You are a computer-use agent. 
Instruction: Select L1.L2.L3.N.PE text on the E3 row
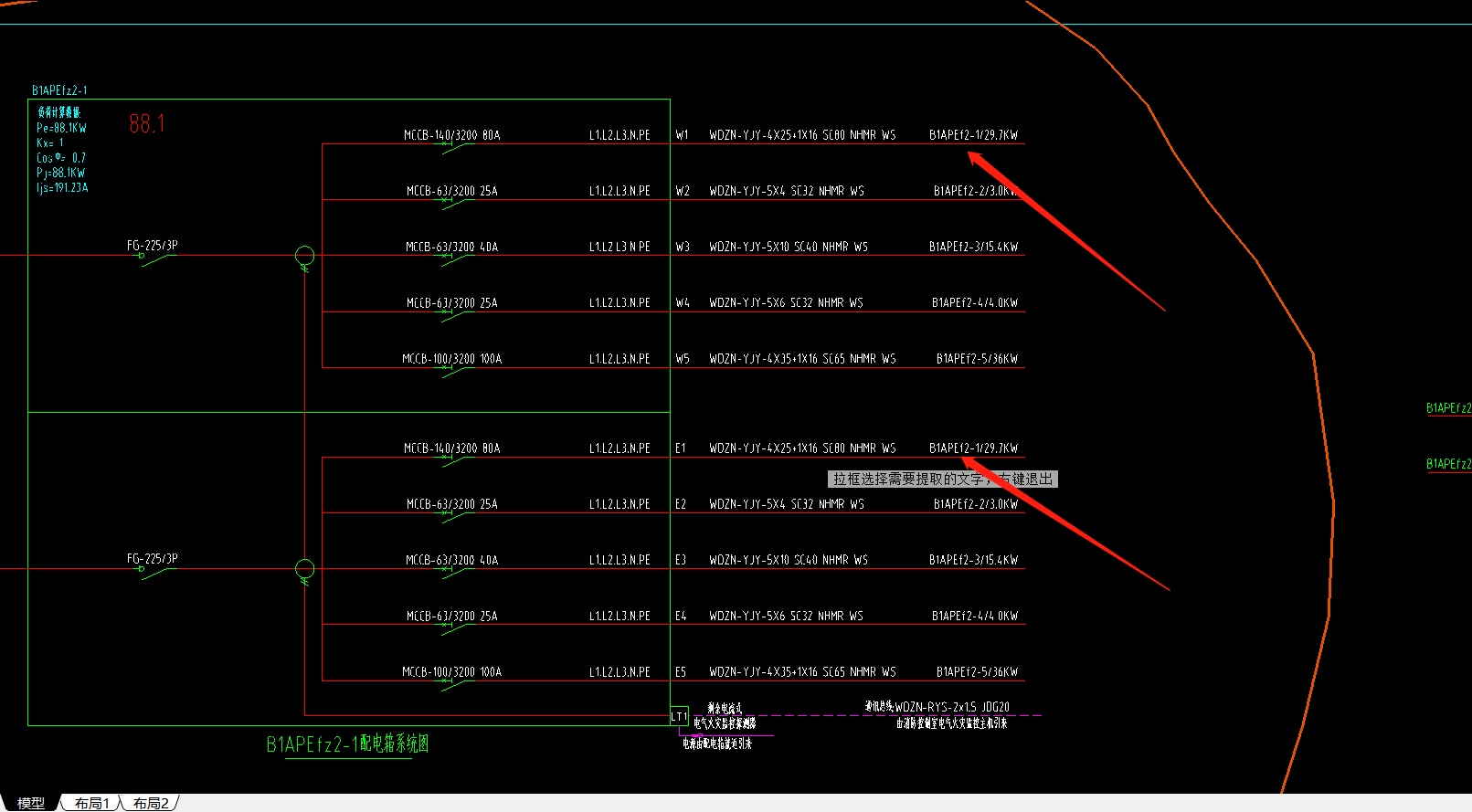tap(620, 560)
